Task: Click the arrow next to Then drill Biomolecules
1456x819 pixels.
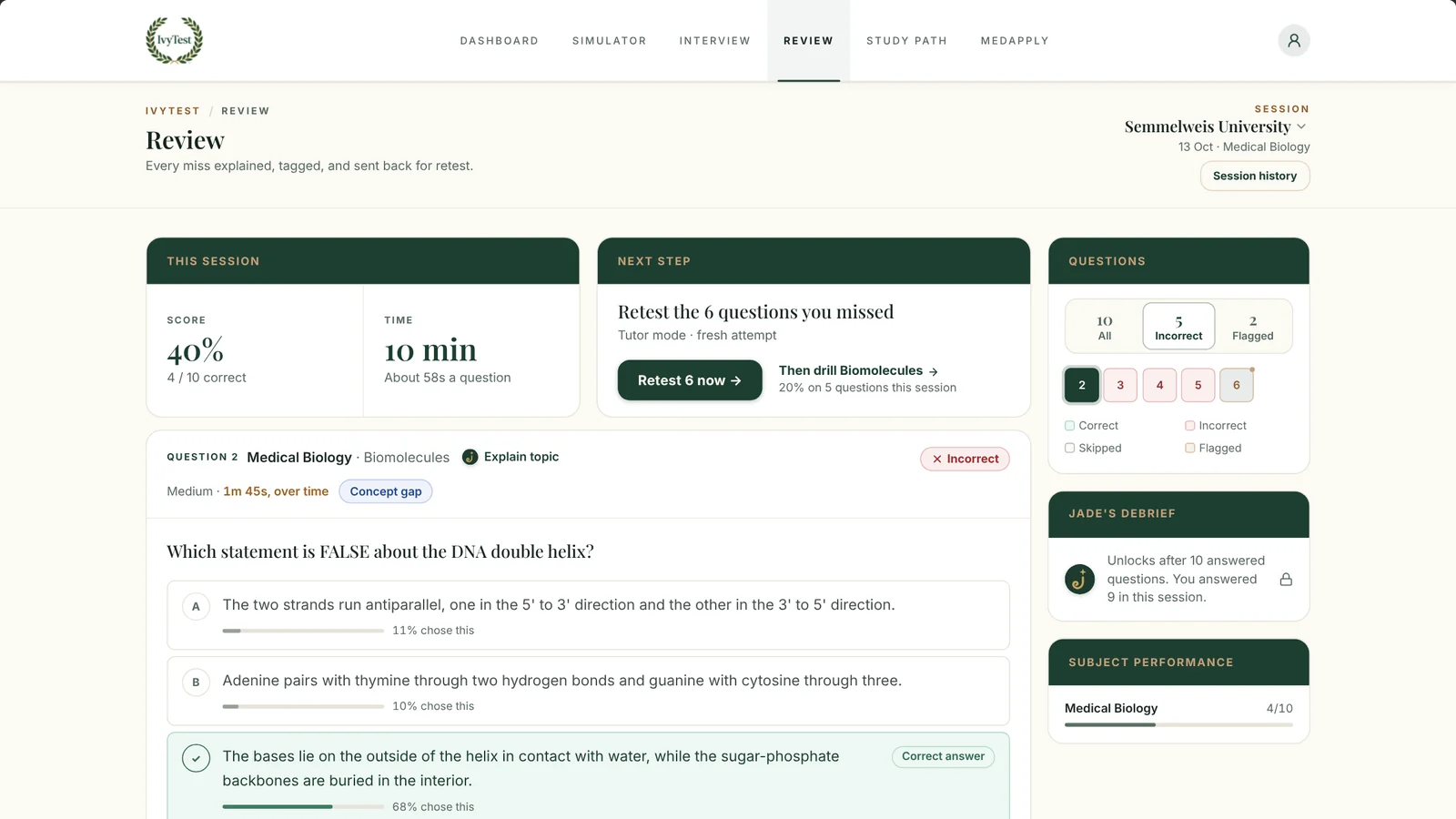Action: [x=933, y=371]
